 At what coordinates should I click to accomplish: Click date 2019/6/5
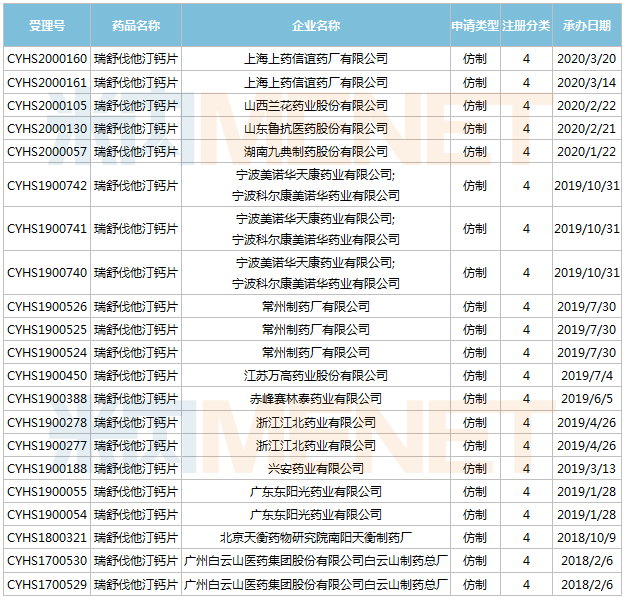pyautogui.click(x=587, y=398)
